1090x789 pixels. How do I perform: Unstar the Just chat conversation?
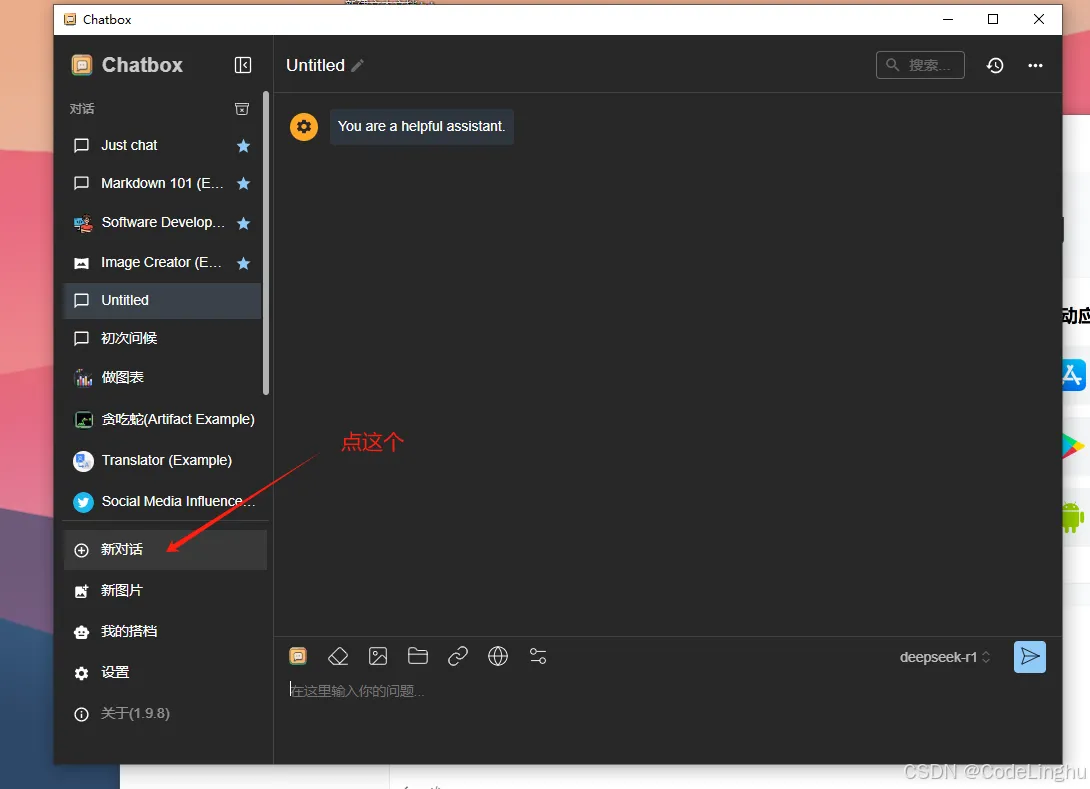tap(243, 146)
